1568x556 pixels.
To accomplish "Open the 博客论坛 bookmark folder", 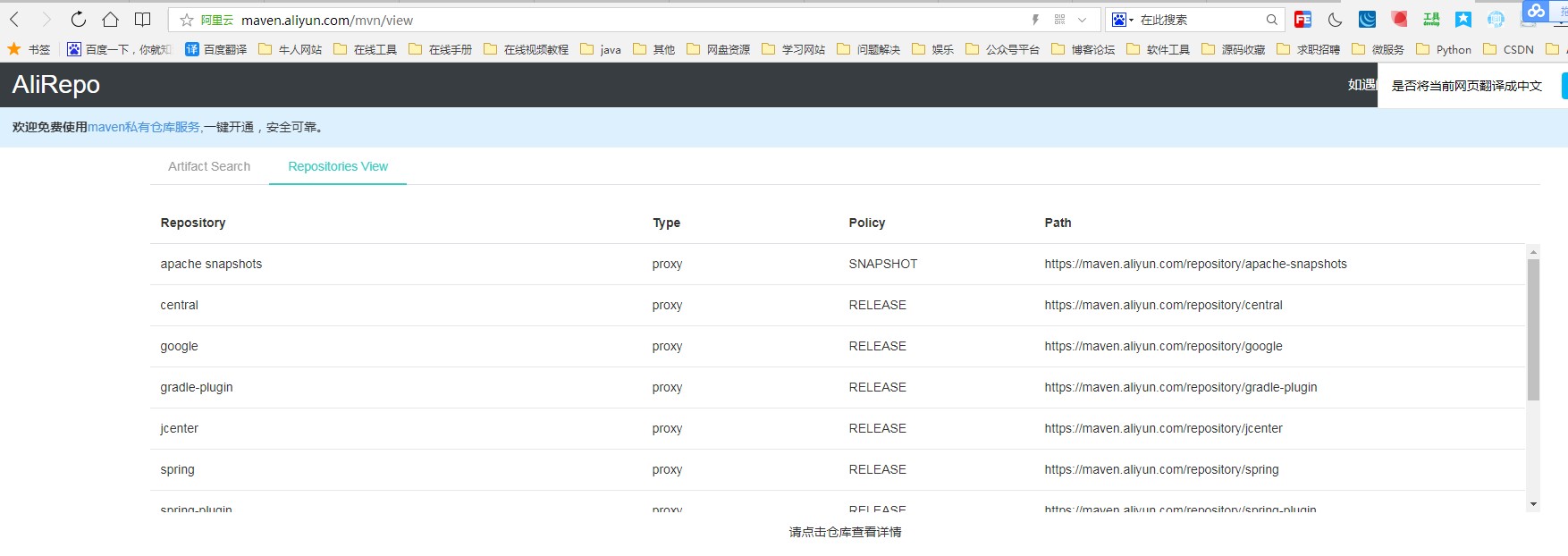I will click(1083, 49).
